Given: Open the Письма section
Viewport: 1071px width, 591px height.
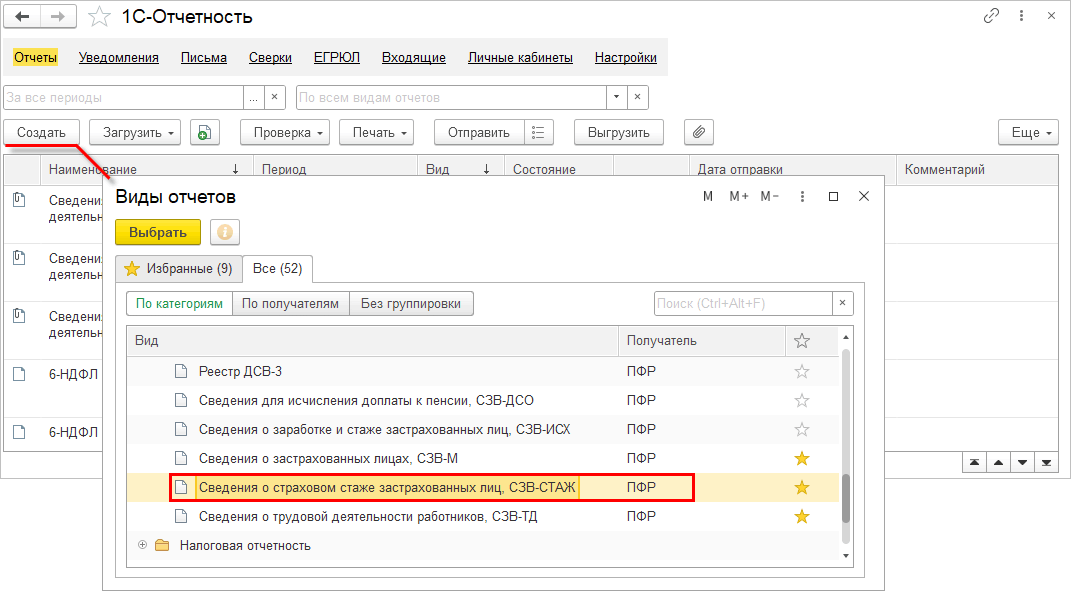Looking at the screenshot, I should [204, 57].
